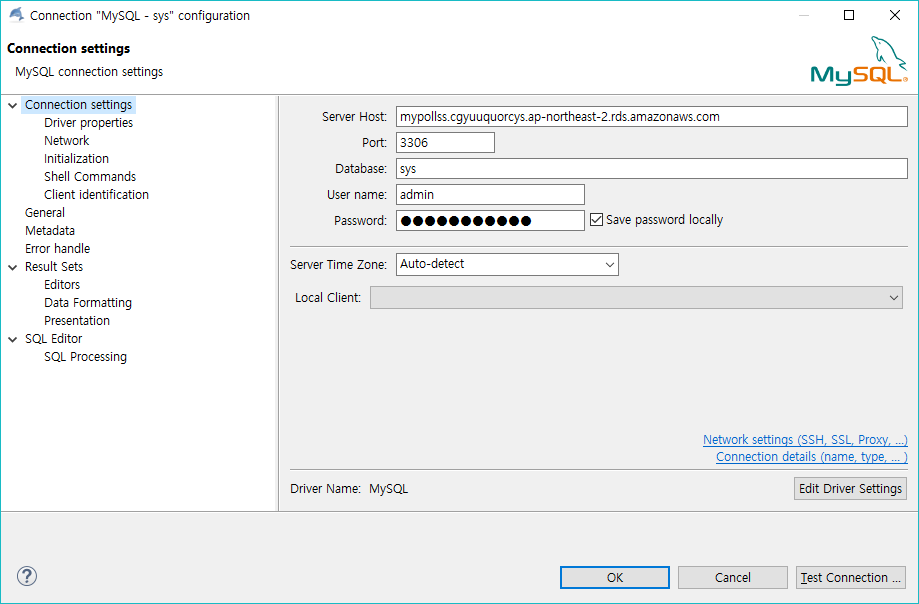Click the Port field showing 3306
The width and height of the screenshot is (919, 604).
(445, 142)
